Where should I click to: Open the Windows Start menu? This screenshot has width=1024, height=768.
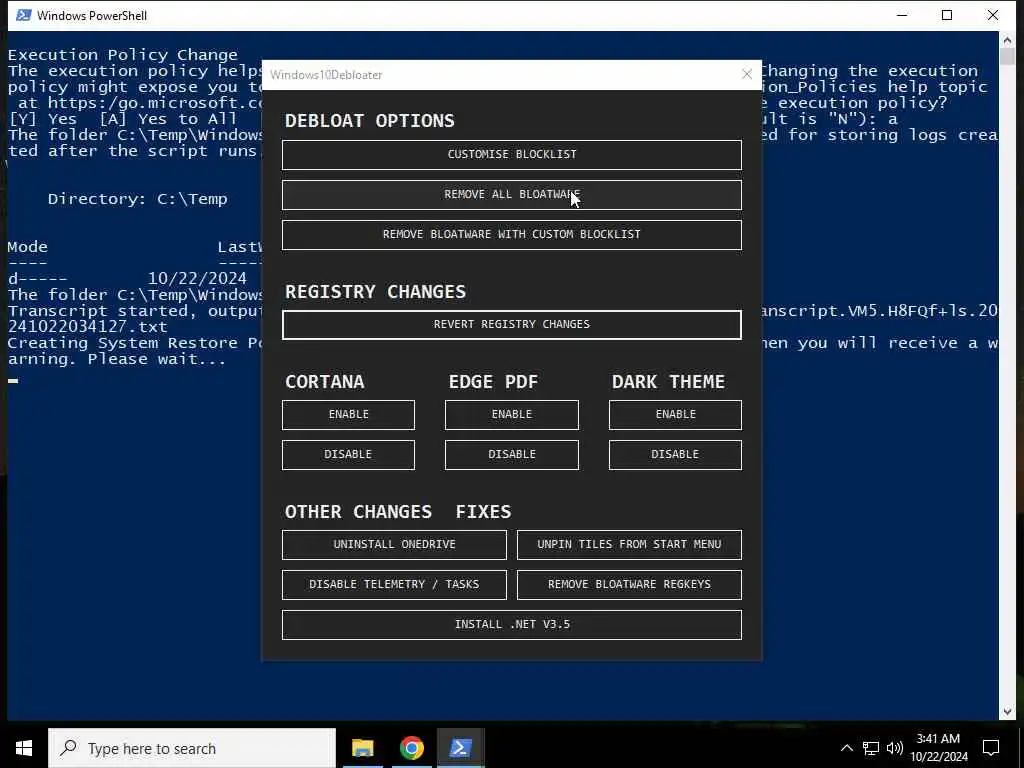[24, 748]
